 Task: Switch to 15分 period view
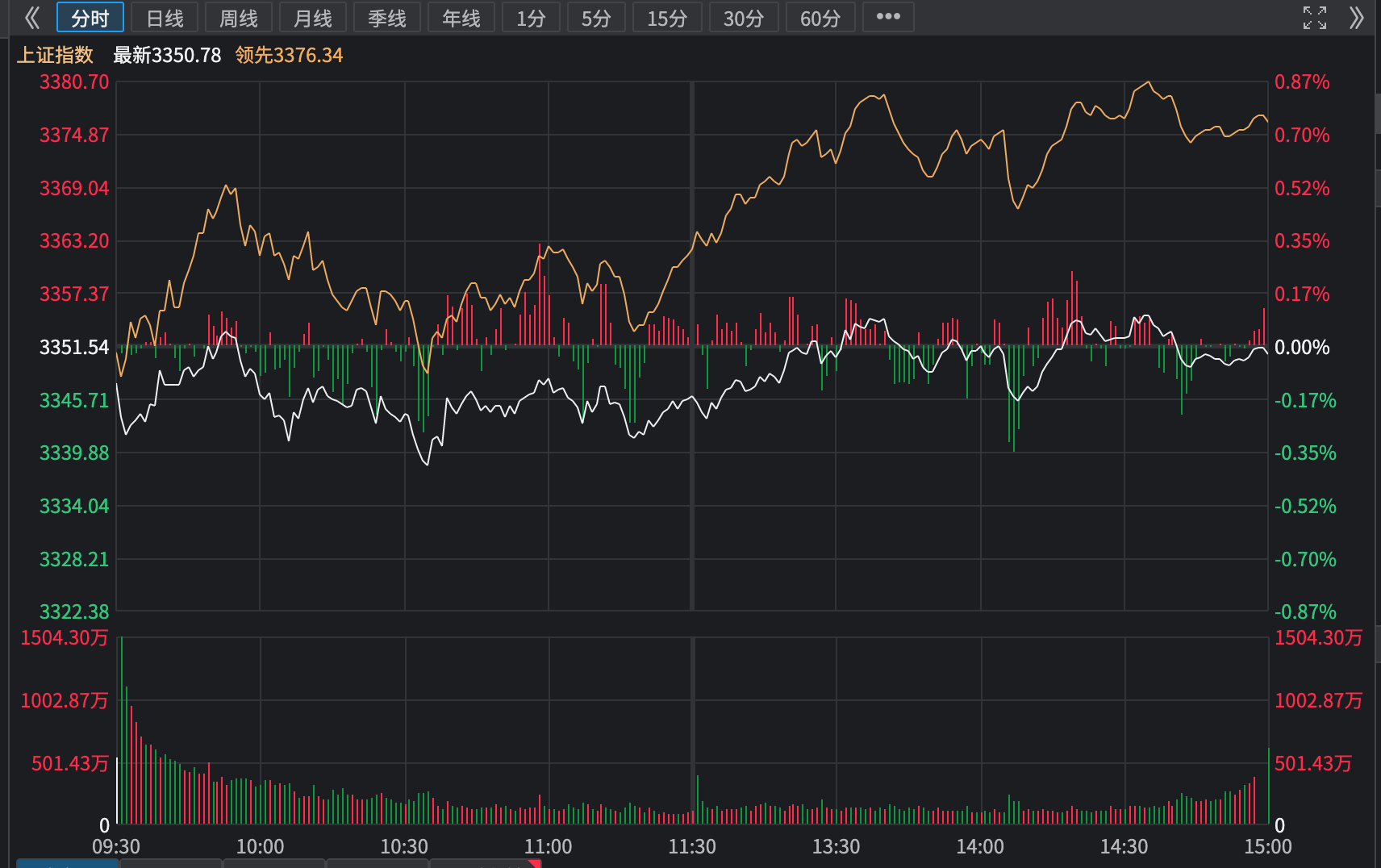pyautogui.click(x=666, y=18)
